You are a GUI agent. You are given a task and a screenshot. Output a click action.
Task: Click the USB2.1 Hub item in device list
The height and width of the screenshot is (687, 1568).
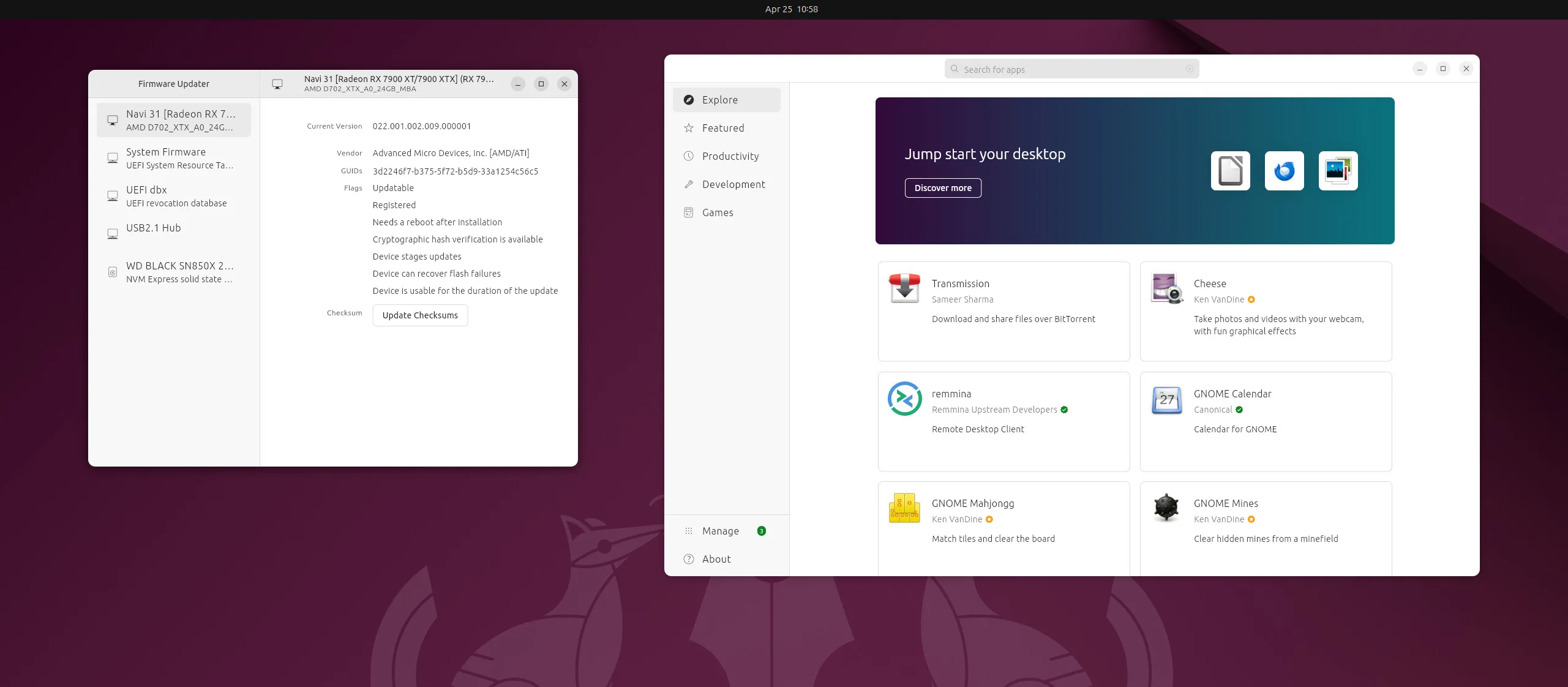[154, 227]
